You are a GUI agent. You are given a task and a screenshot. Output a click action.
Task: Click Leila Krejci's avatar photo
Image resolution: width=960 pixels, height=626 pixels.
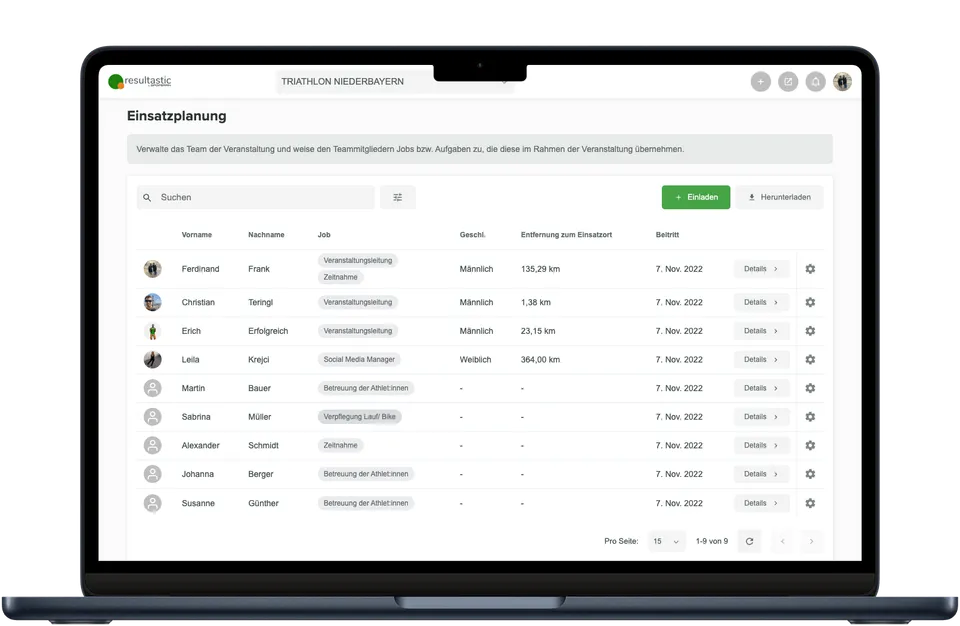coord(152,360)
